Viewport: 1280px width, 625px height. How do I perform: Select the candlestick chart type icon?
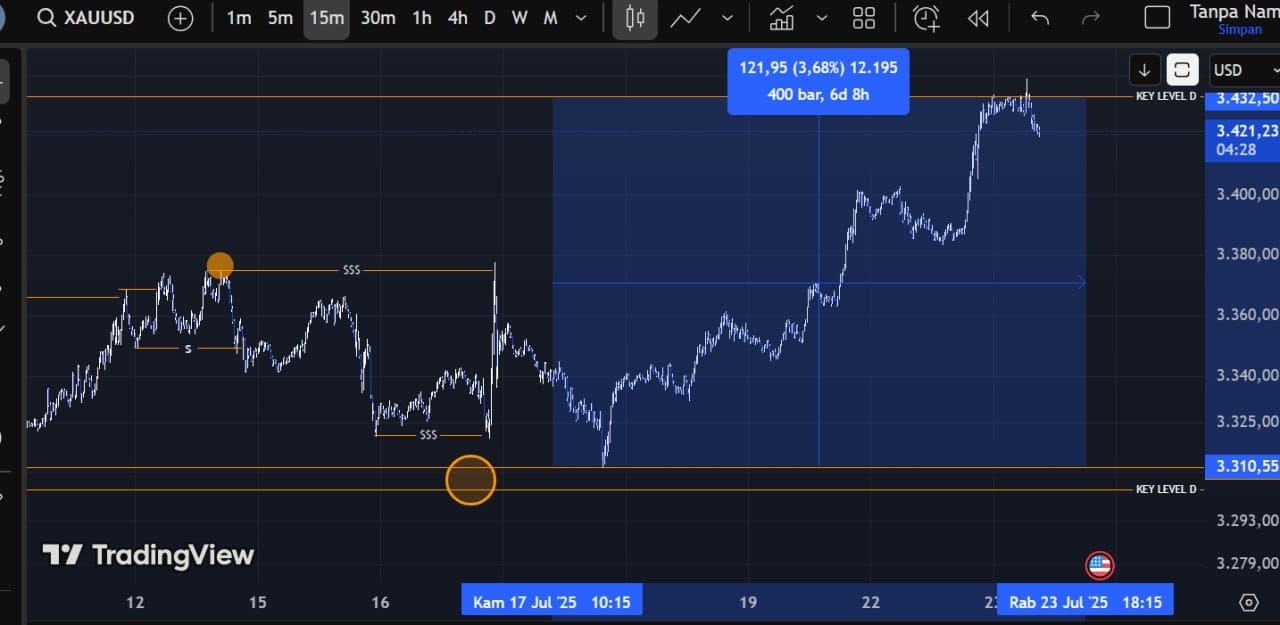[x=634, y=18]
